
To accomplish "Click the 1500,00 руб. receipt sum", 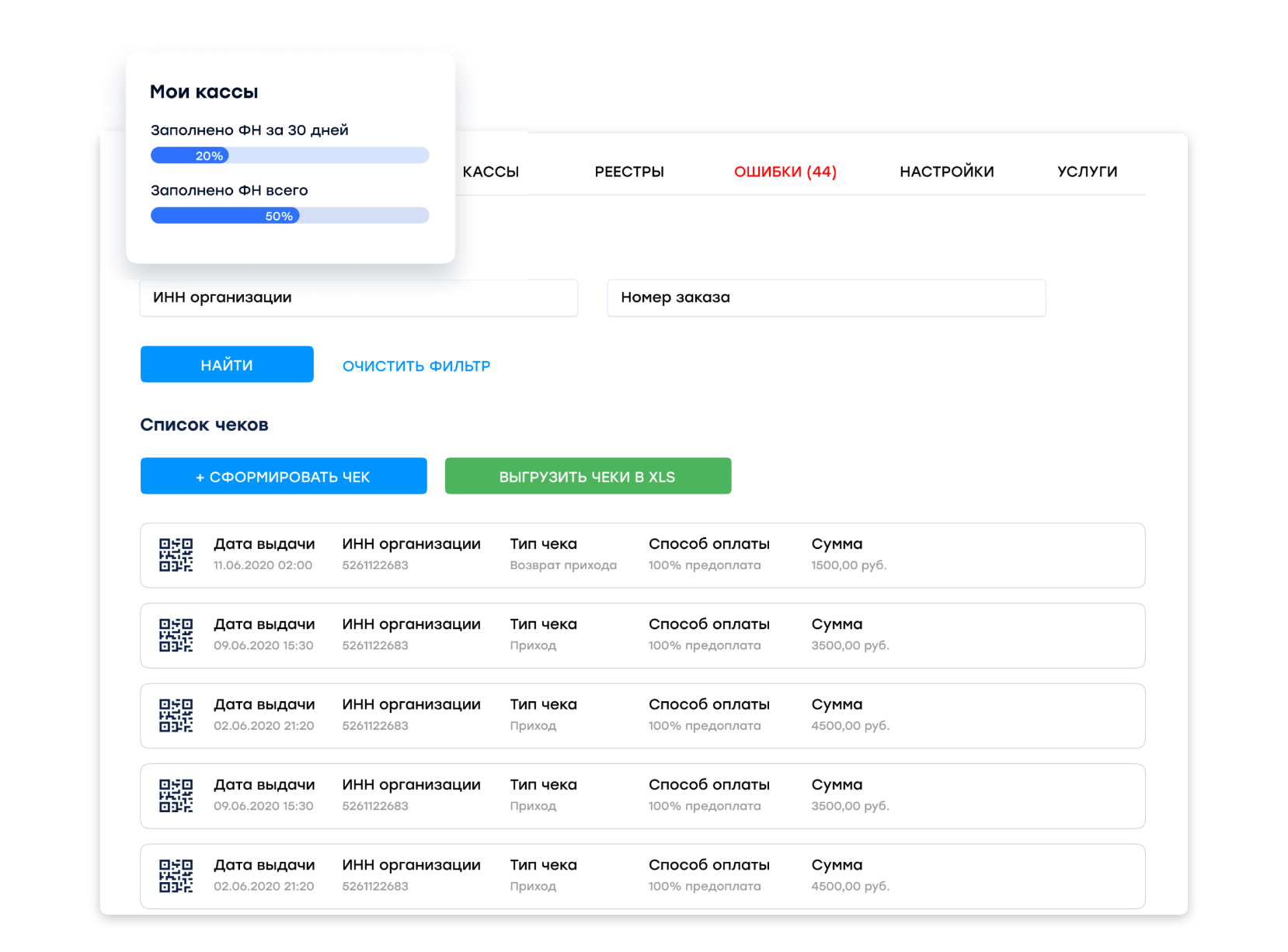I will click(x=848, y=565).
